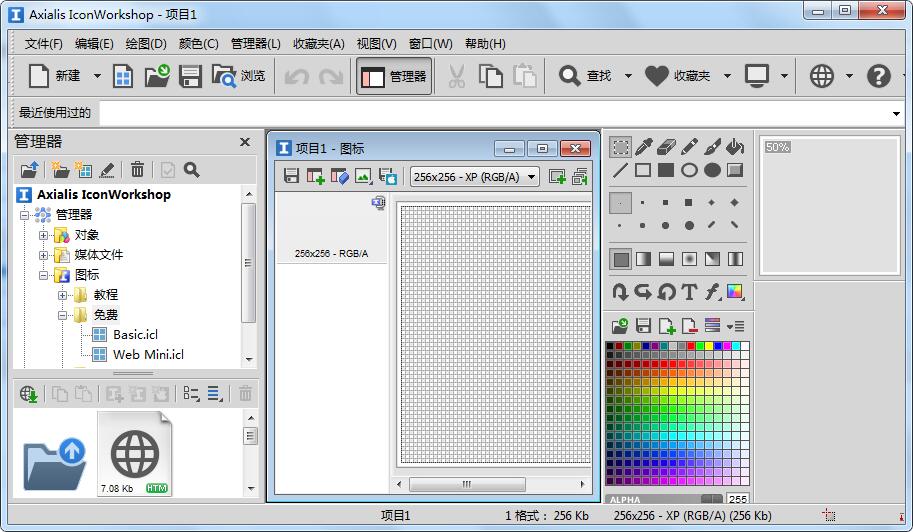913x532 pixels.
Task: Save the project via the document toolbar floppy icon
Action: 291,176
